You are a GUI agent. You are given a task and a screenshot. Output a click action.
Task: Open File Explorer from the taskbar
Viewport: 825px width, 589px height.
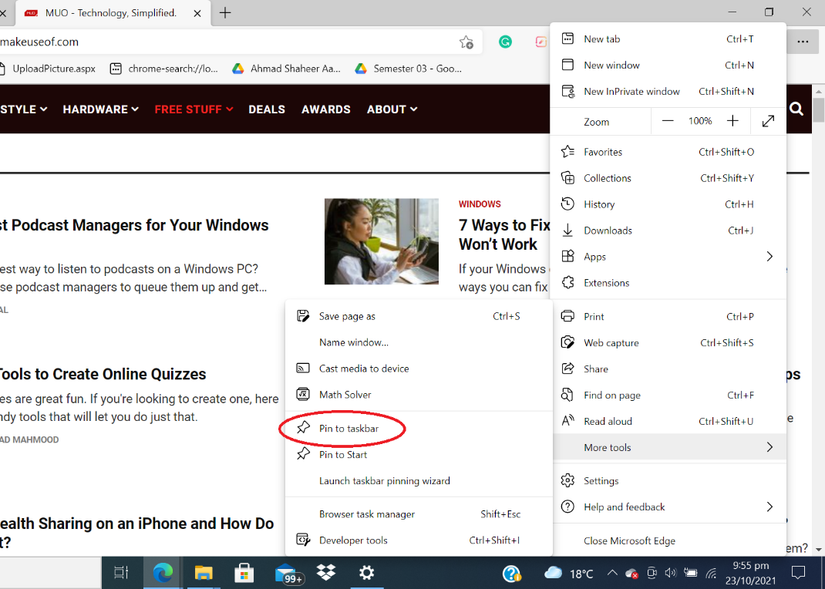click(203, 573)
